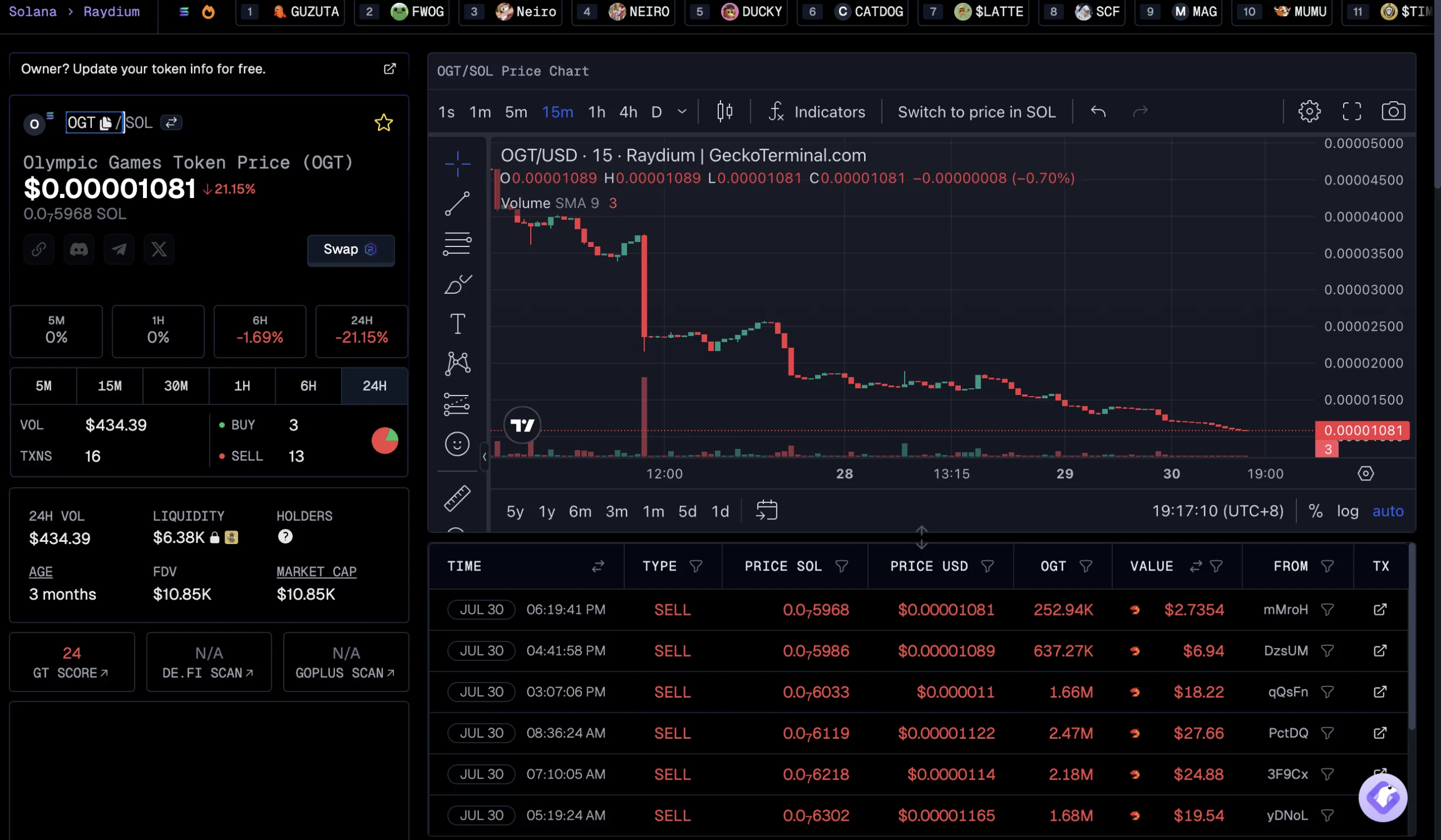Collapse the drawing toolbar handle

click(x=484, y=457)
